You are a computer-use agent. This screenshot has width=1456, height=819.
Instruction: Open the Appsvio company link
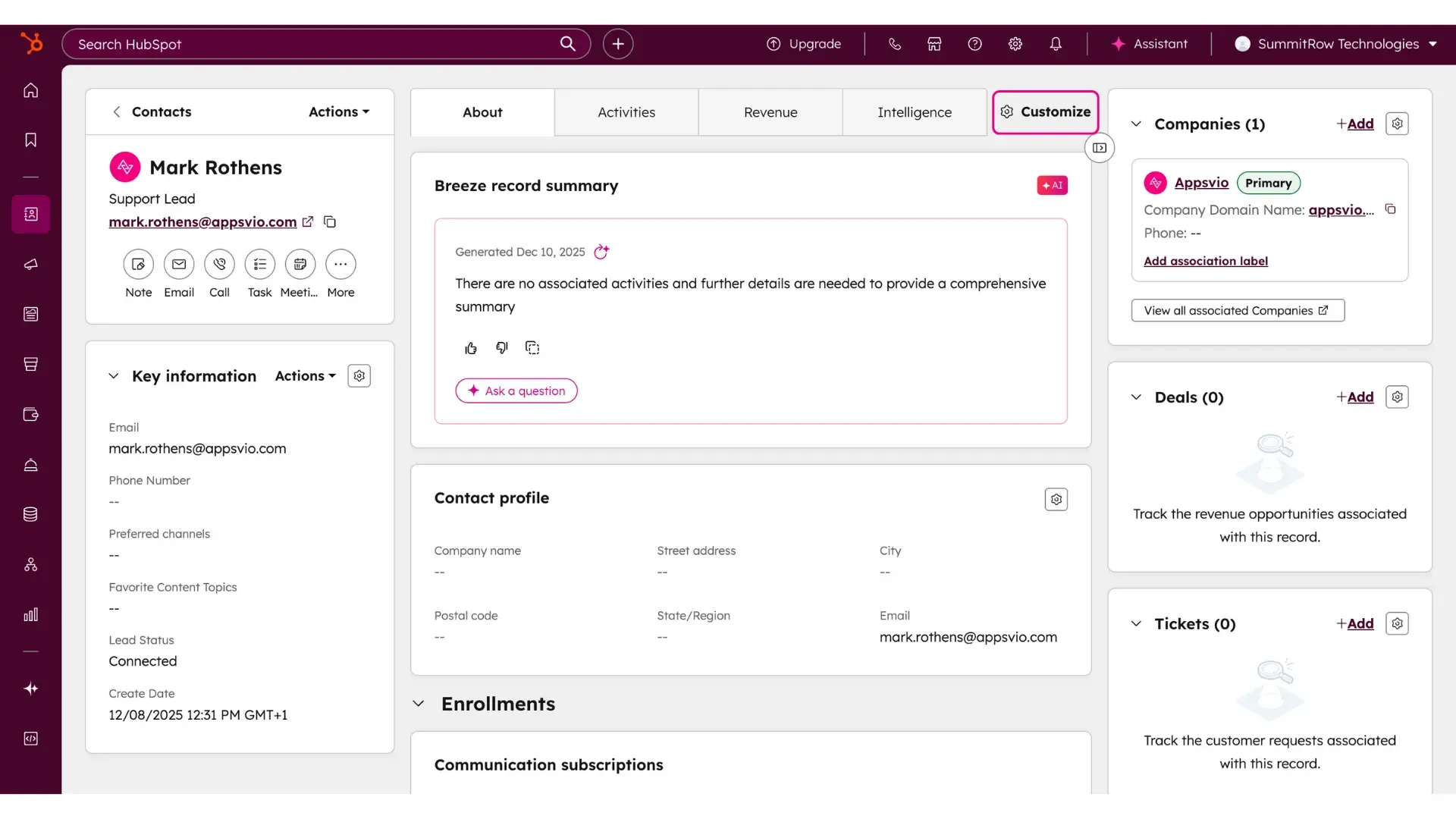point(1201,182)
